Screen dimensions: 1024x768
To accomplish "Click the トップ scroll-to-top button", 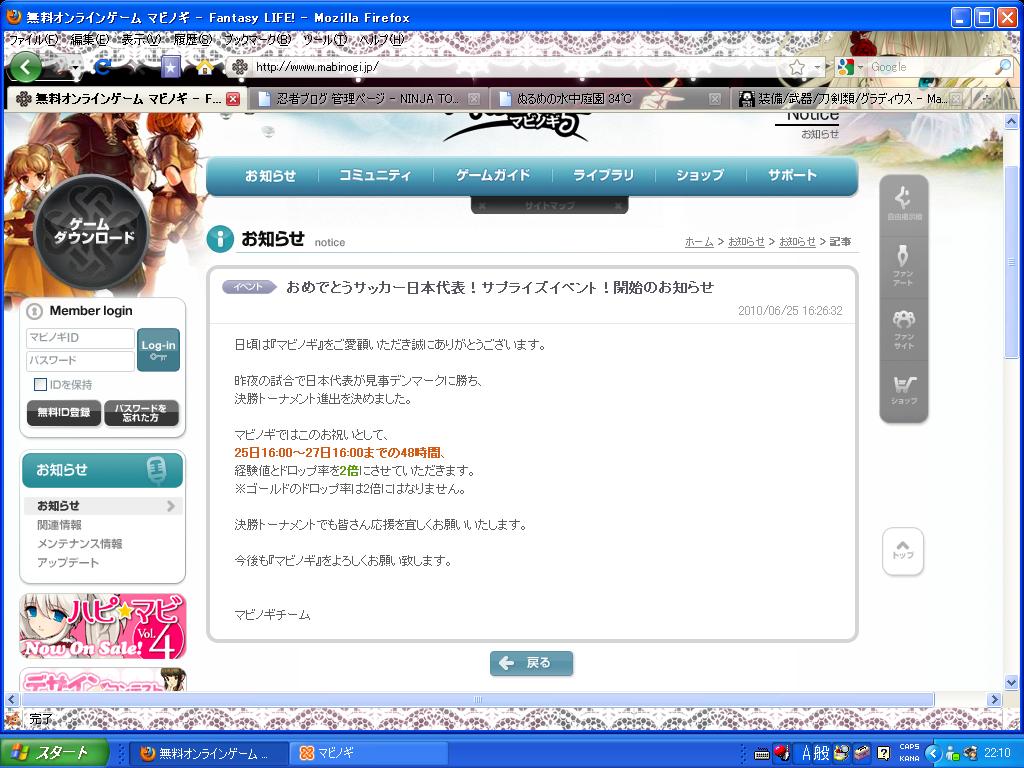I will pos(903,551).
